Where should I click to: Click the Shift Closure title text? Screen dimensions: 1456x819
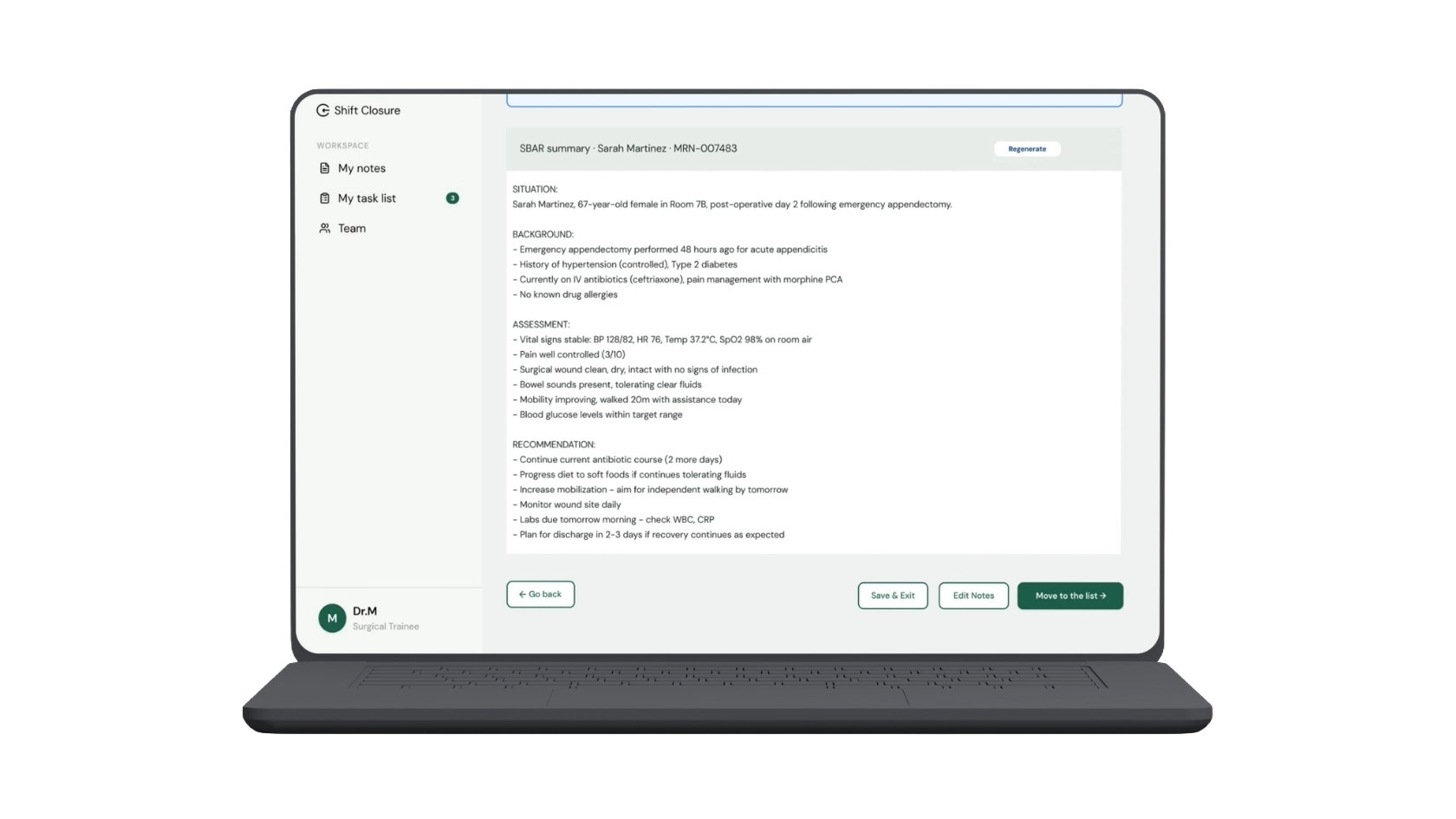tap(367, 110)
